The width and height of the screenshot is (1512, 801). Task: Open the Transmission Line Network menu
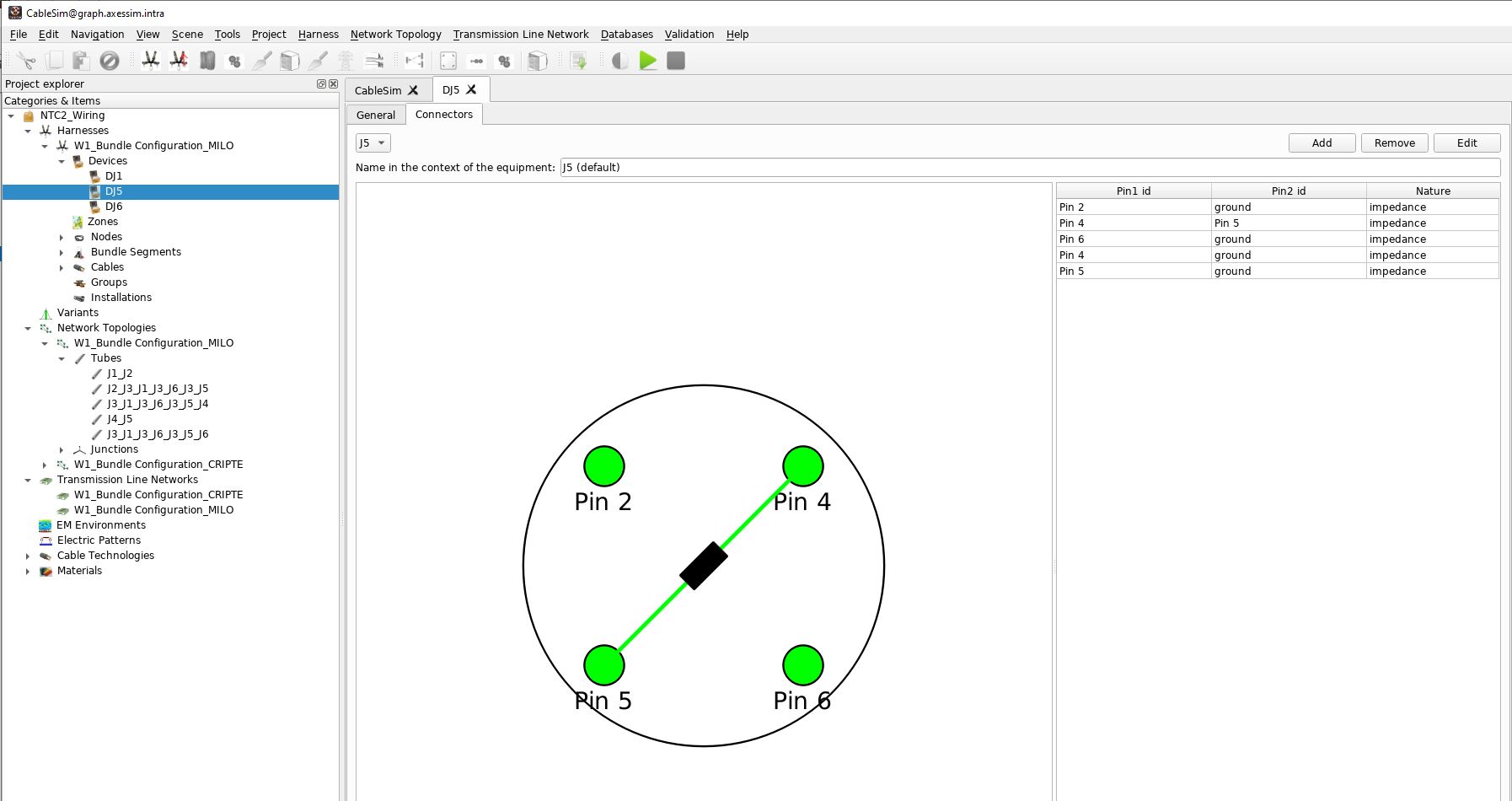[x=520, y=34]
